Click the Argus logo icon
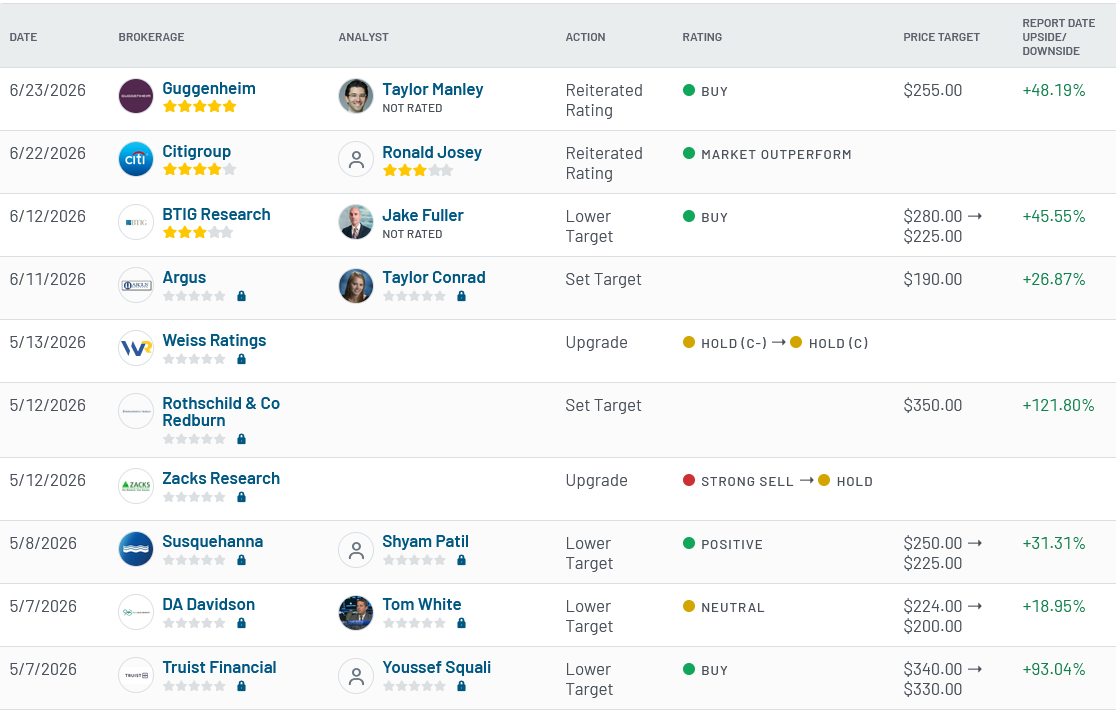The width and height of the screenshot is (1116, 713). tap(136, 285)
